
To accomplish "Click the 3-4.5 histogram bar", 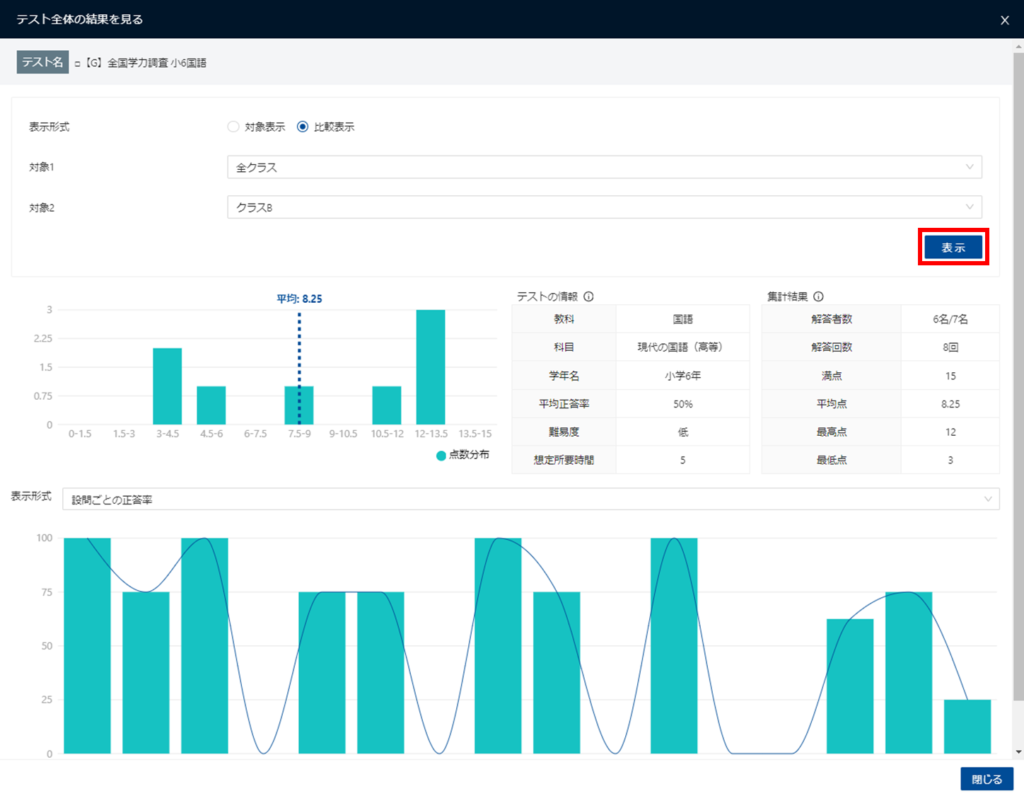I will coord(167,386).
